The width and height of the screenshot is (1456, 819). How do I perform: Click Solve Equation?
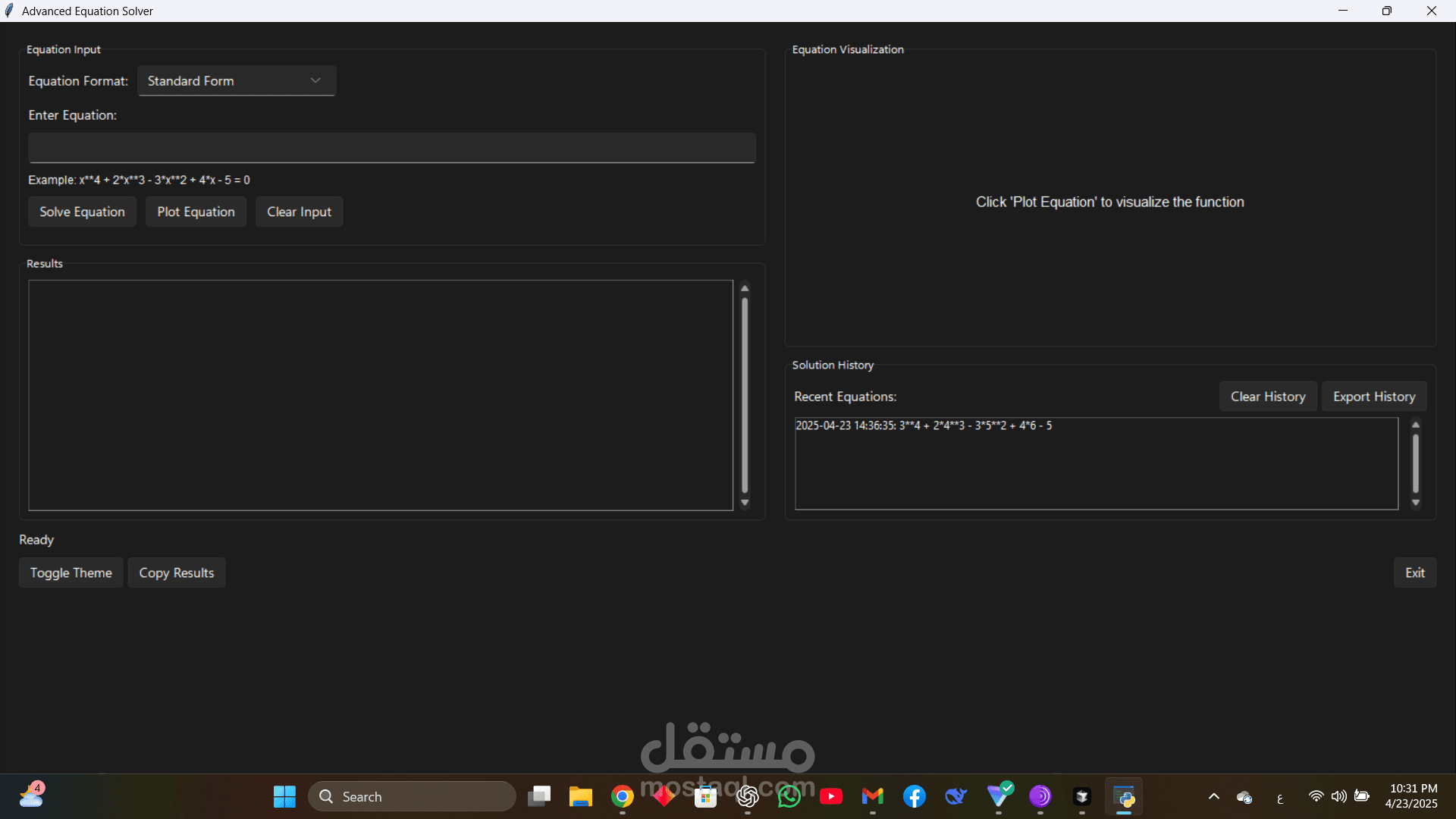click(81, 212)
